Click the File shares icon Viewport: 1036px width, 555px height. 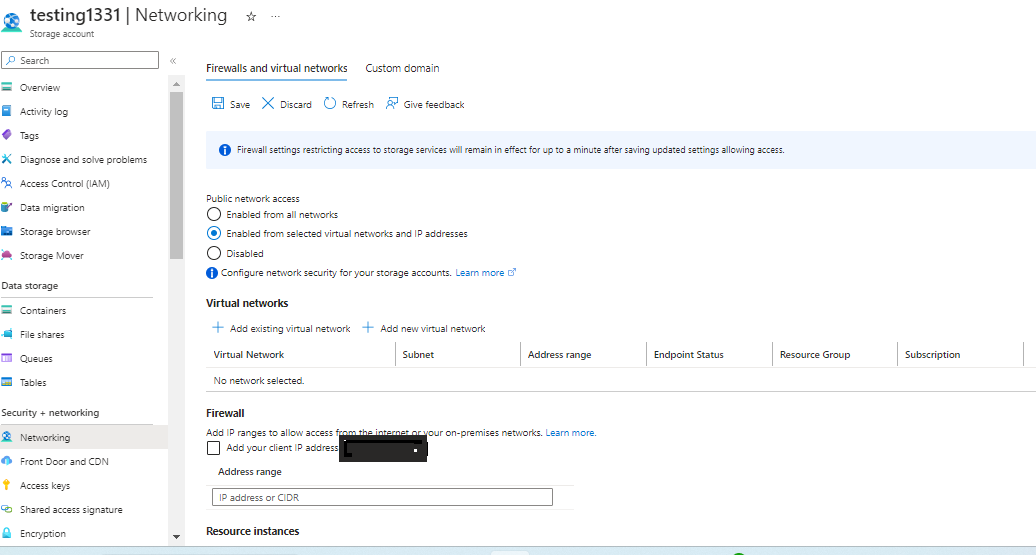pos(7,334)
